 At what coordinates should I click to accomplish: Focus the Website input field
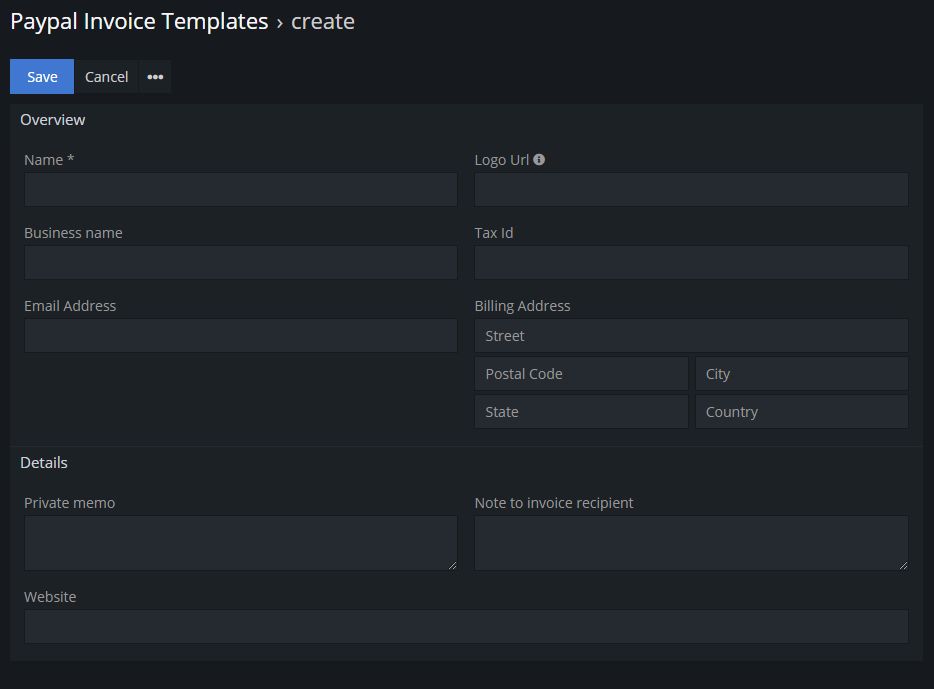466,626
